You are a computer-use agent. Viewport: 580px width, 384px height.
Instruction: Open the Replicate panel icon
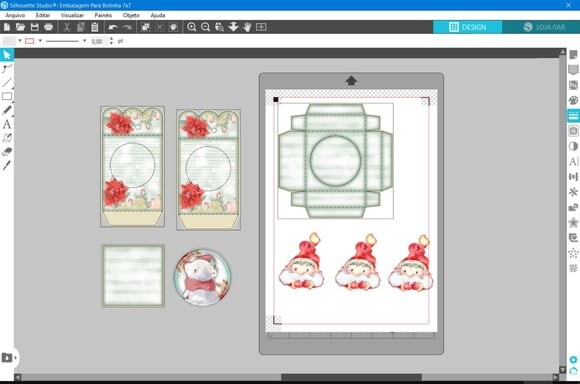point(573,192)
